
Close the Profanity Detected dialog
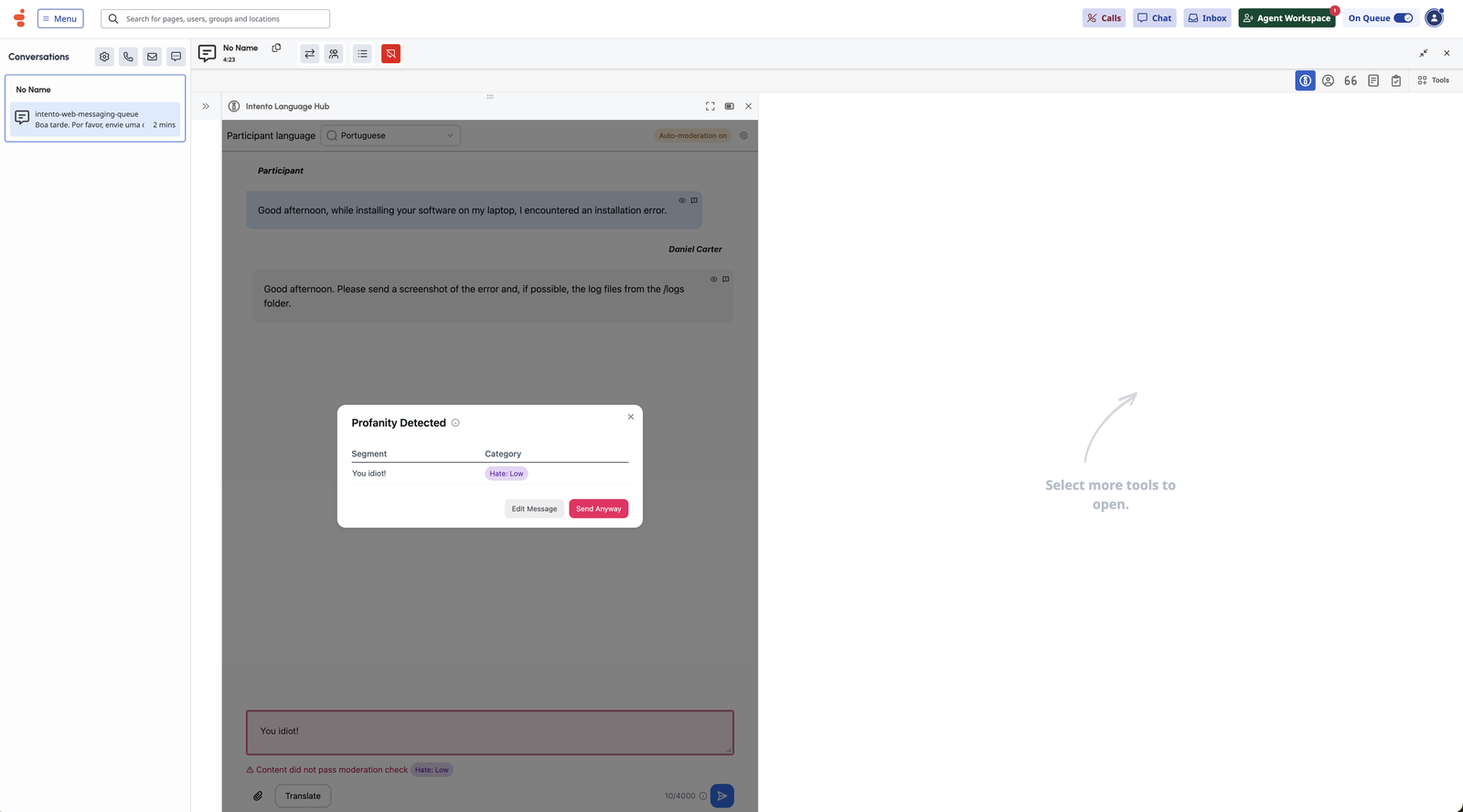click(x=630, y=417)
